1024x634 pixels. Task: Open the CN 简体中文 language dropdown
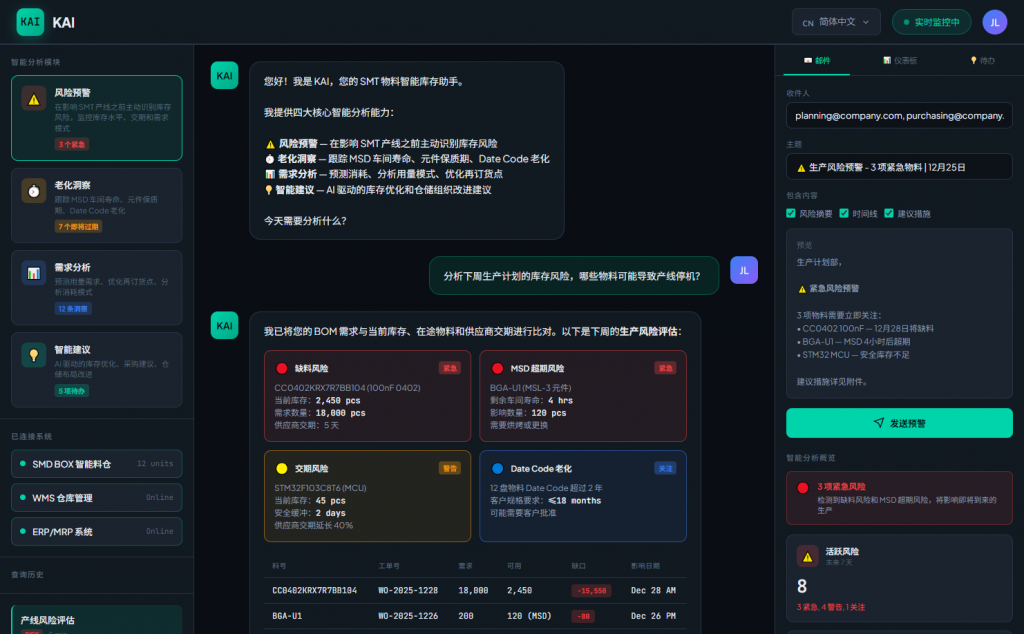point(838,21)
